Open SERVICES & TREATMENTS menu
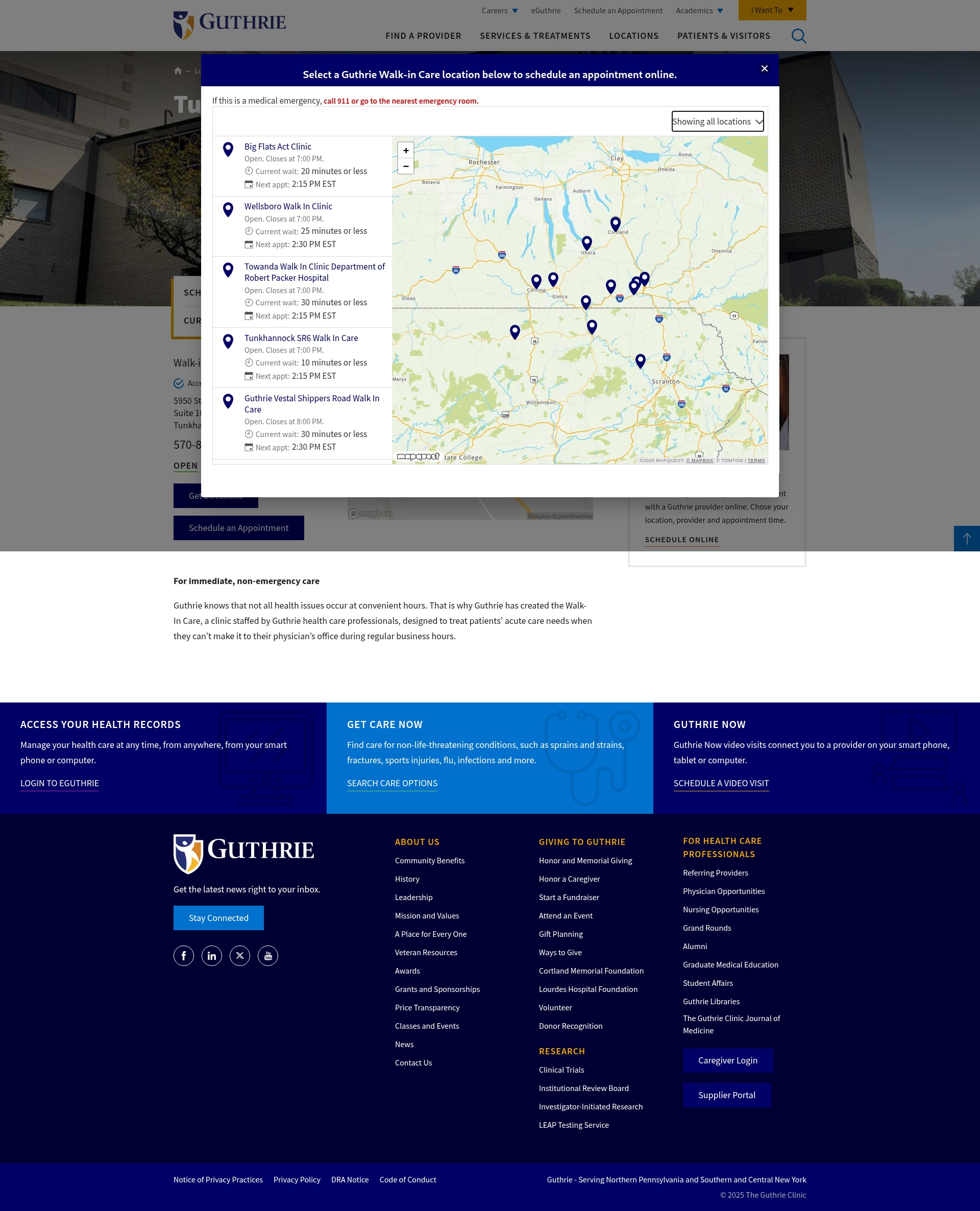 click(x=534, y=36)
